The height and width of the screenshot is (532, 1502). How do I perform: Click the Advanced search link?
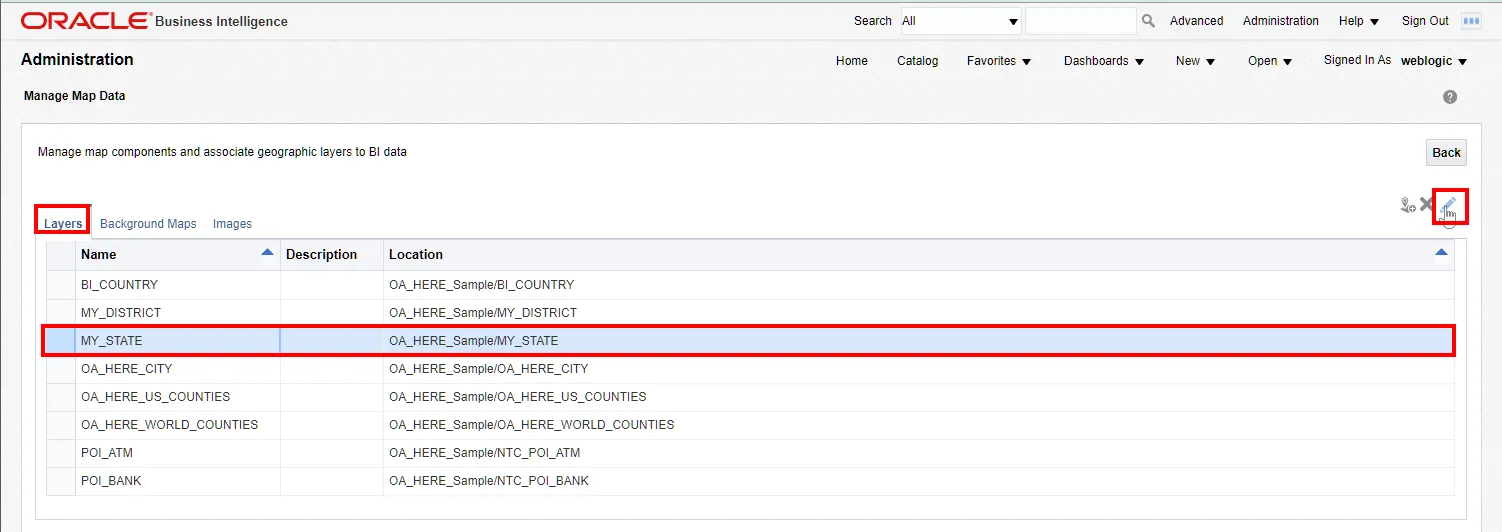pyautogui.click(x=1197, y=21)
